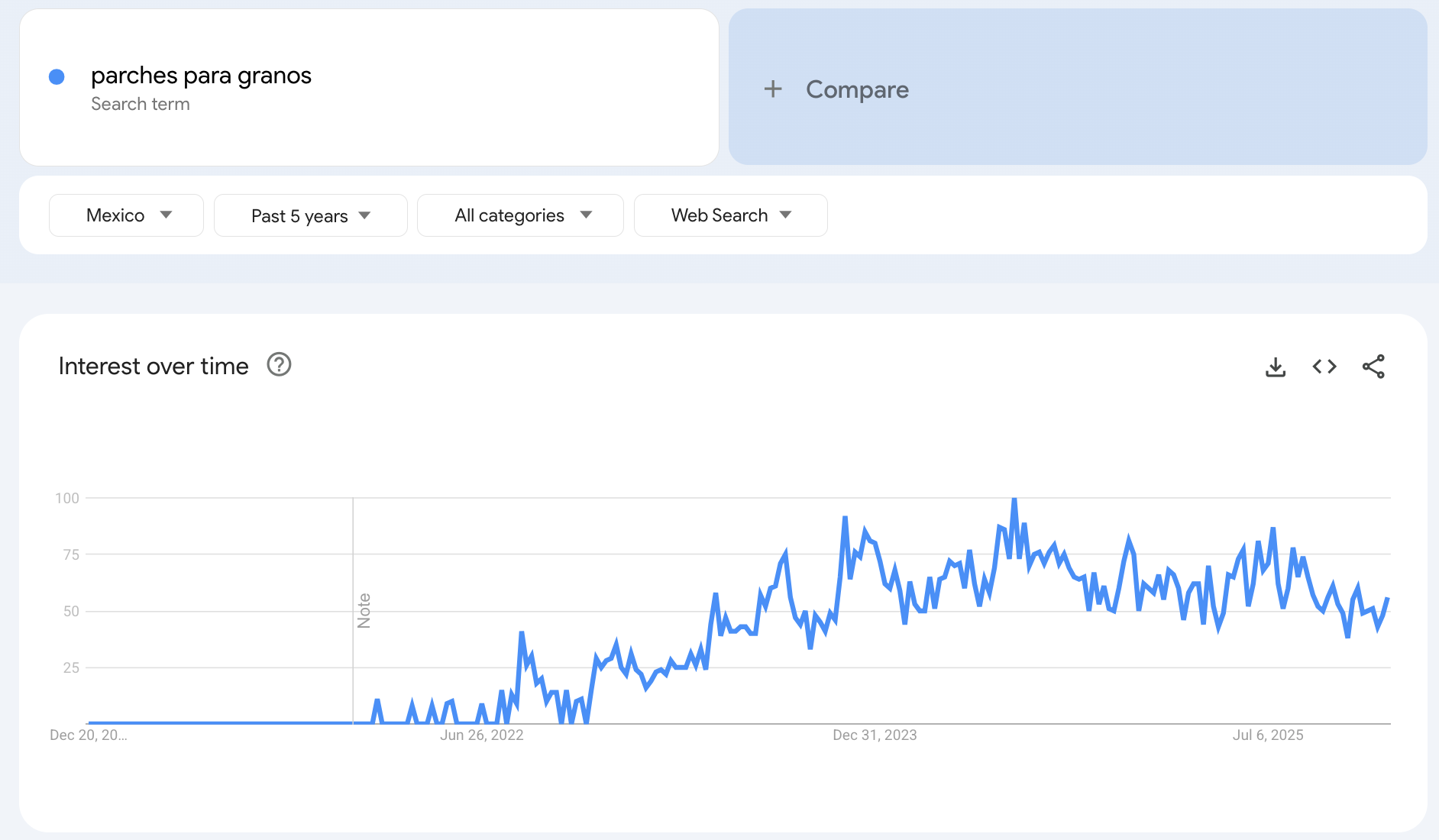Click the arrow next to Mexico
The height and width of the screenshot is (840, 1439).
coord(166,215)
